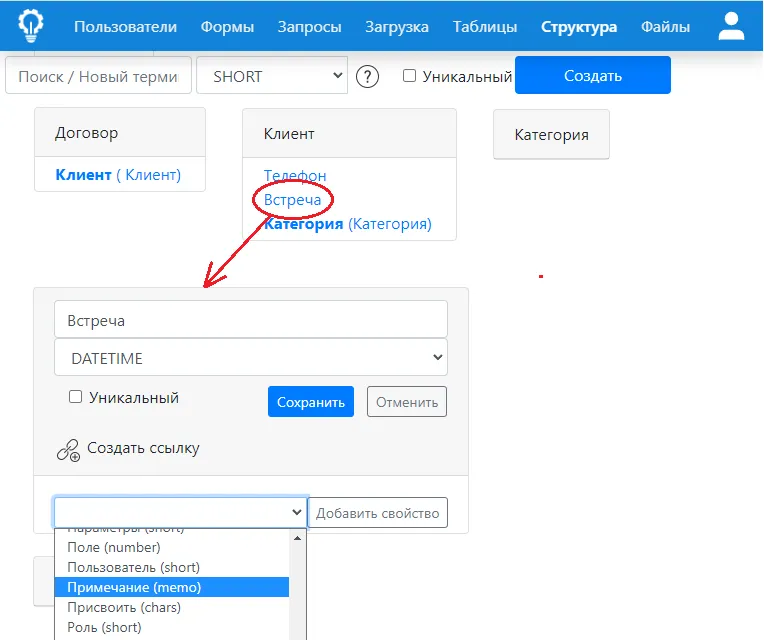Select the standalone Категория card
764x640 pixels.
[x=551, y=134]
